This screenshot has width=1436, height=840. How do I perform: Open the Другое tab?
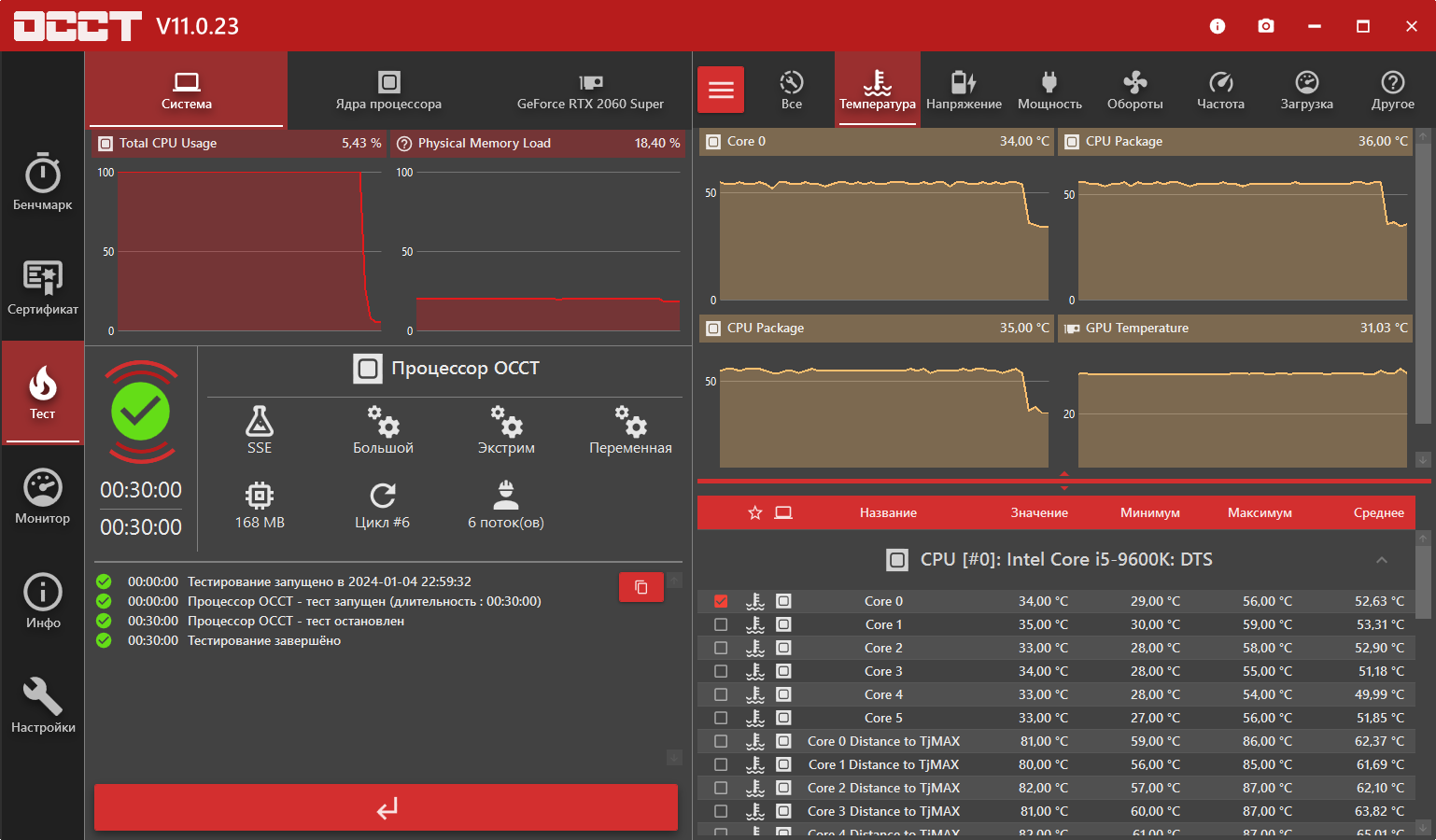point(1393,90)
